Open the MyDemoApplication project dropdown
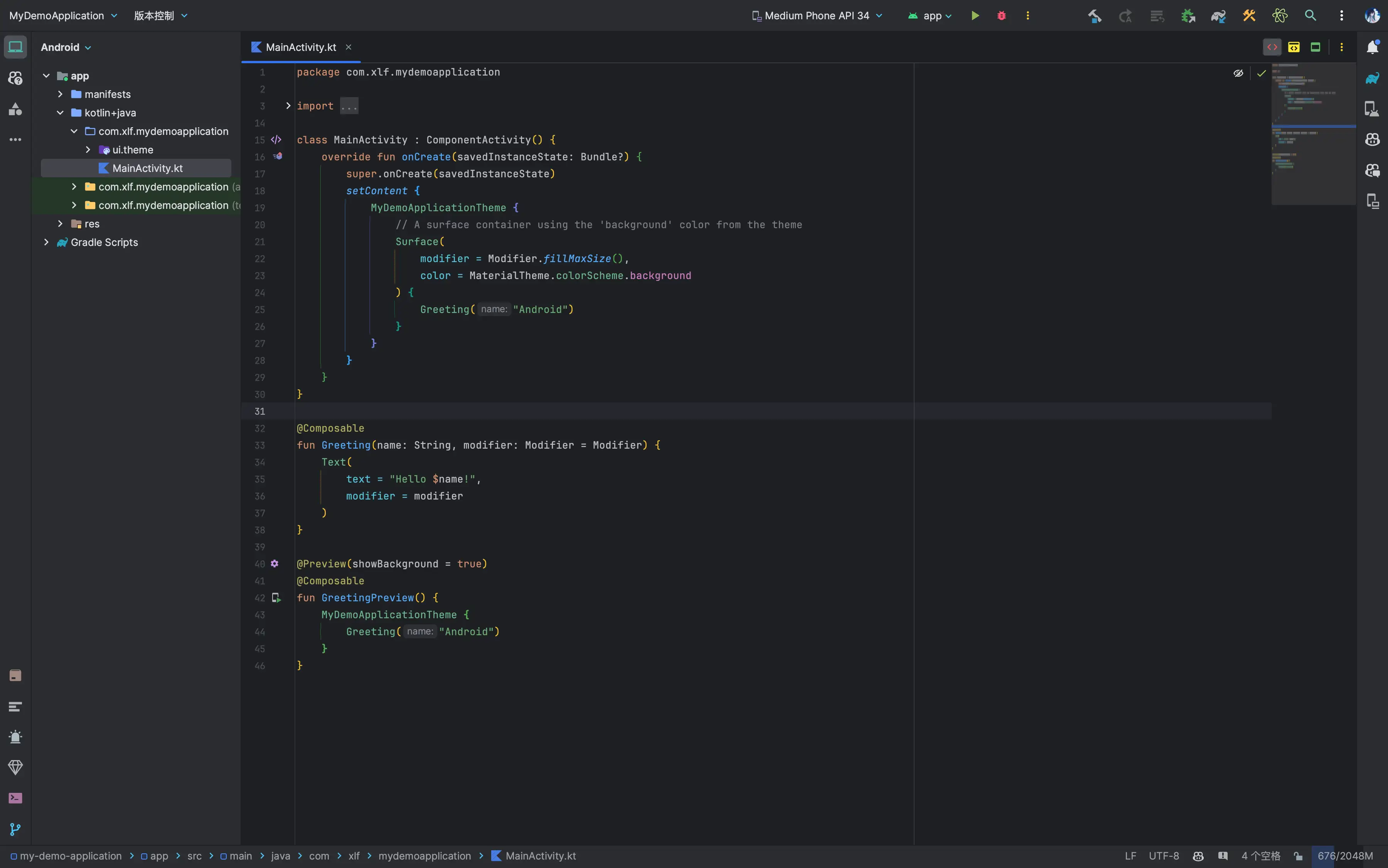The image size is (1388, 868). [x=63, y=15]
